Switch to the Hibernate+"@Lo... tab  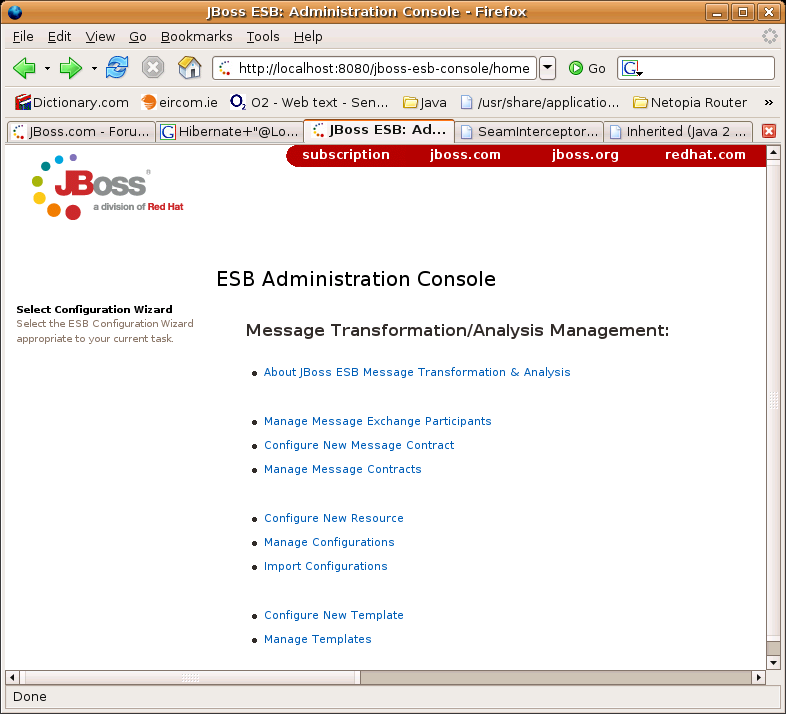click(x=230, y=131)
